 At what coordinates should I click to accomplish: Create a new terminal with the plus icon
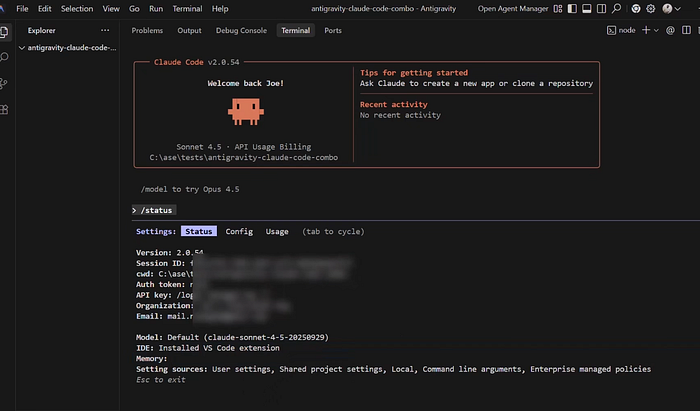646,30
